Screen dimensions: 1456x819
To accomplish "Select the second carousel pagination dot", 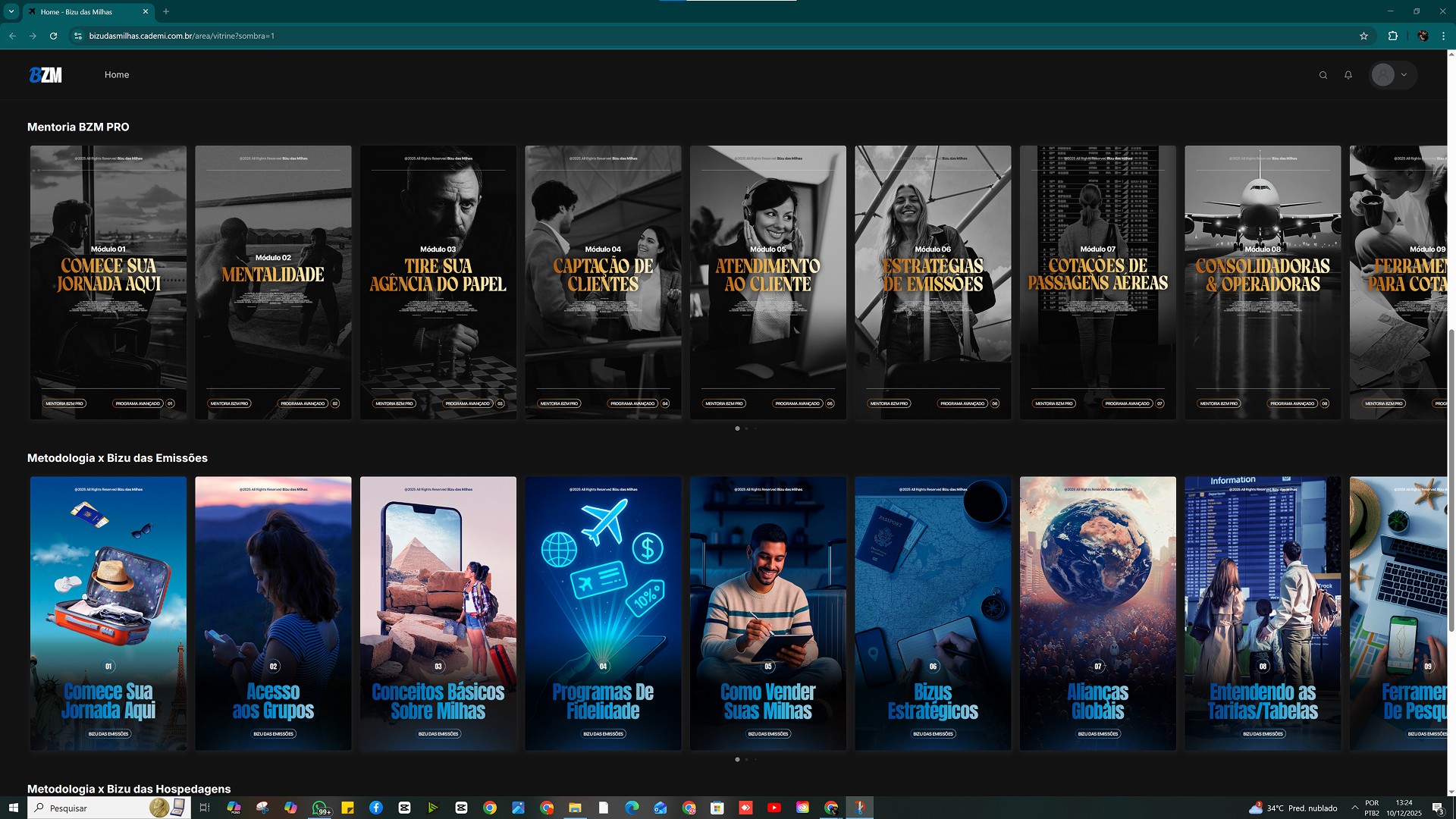I will point(746,428).
